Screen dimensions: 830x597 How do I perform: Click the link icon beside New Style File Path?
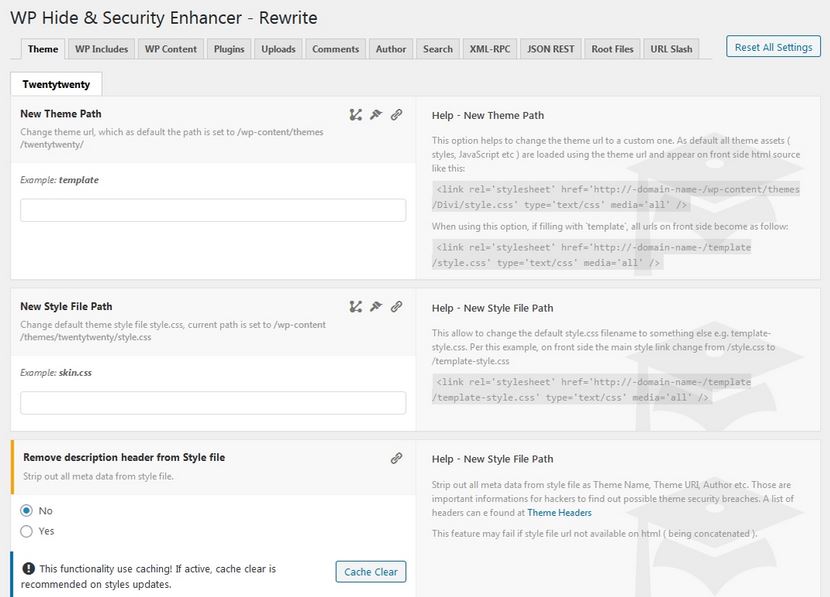coord(396,306)
